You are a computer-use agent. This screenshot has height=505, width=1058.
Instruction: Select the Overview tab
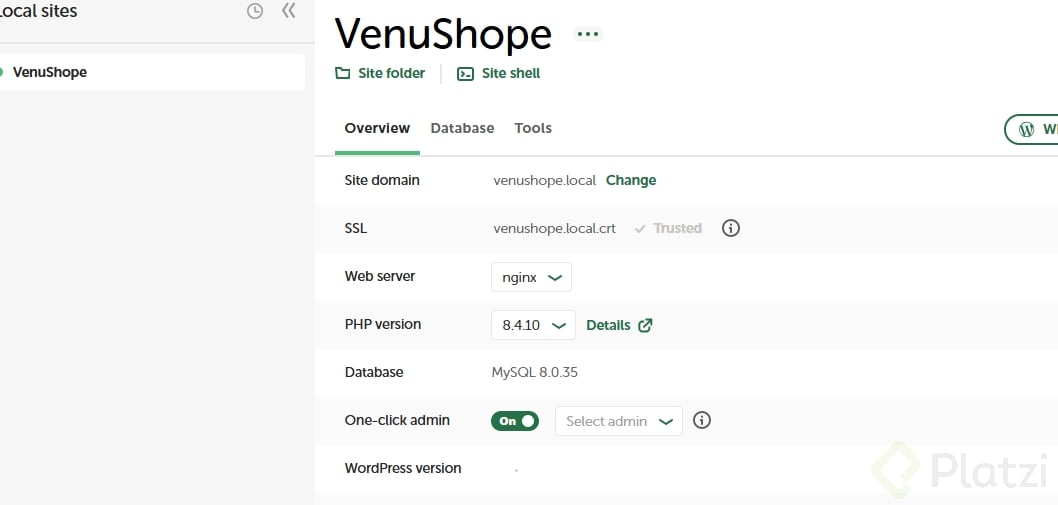(x=377, y=128)
